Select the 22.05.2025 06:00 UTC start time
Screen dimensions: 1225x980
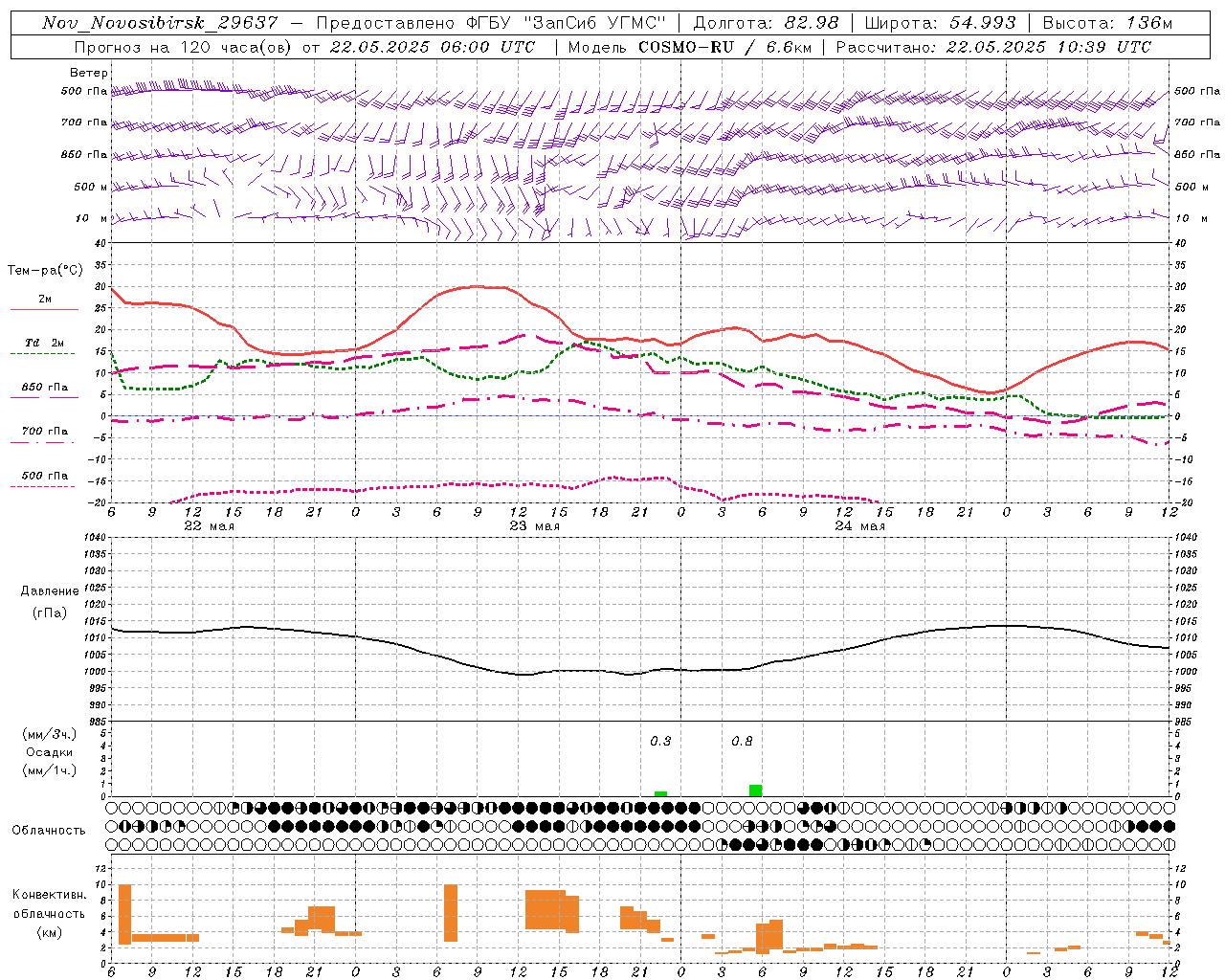pos(432,47)
